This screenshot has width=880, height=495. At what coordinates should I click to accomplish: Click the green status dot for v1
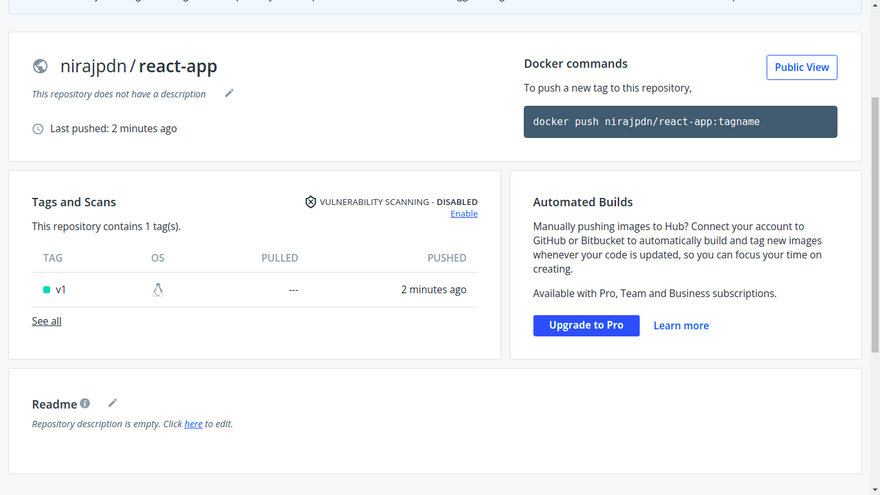pos(46,290)
